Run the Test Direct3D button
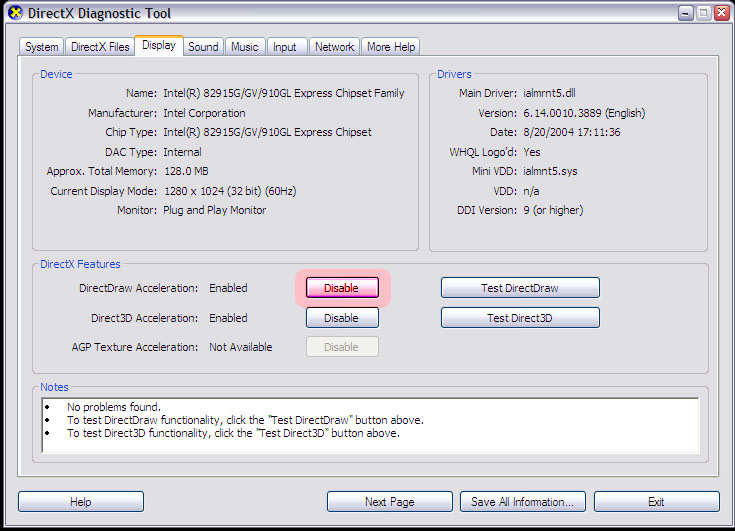The height and width of the screenshot is (531, 735). click(520, 318)
